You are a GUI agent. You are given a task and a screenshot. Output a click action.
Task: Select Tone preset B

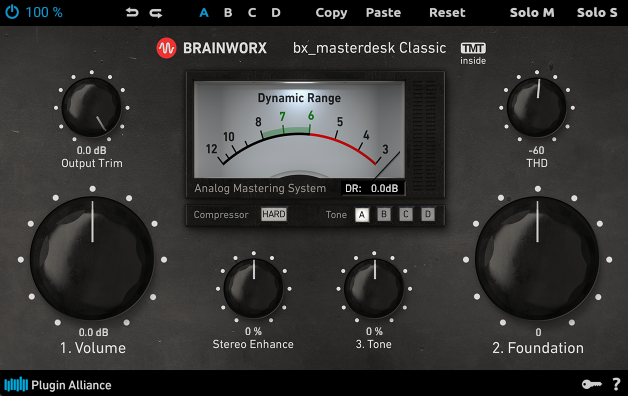(x=384, y=214)
